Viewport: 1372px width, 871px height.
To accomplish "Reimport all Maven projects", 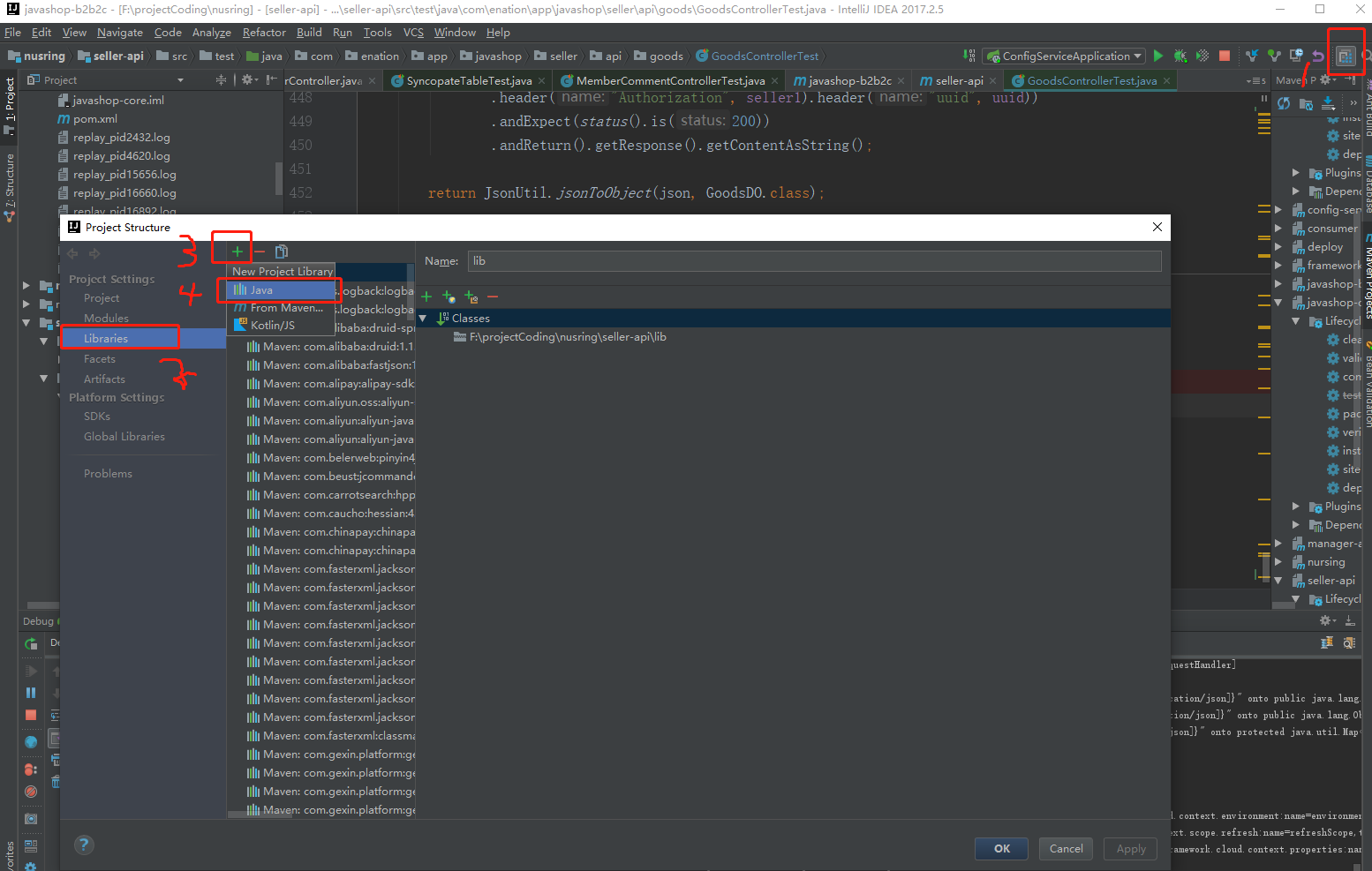I will coord(1284,103).
